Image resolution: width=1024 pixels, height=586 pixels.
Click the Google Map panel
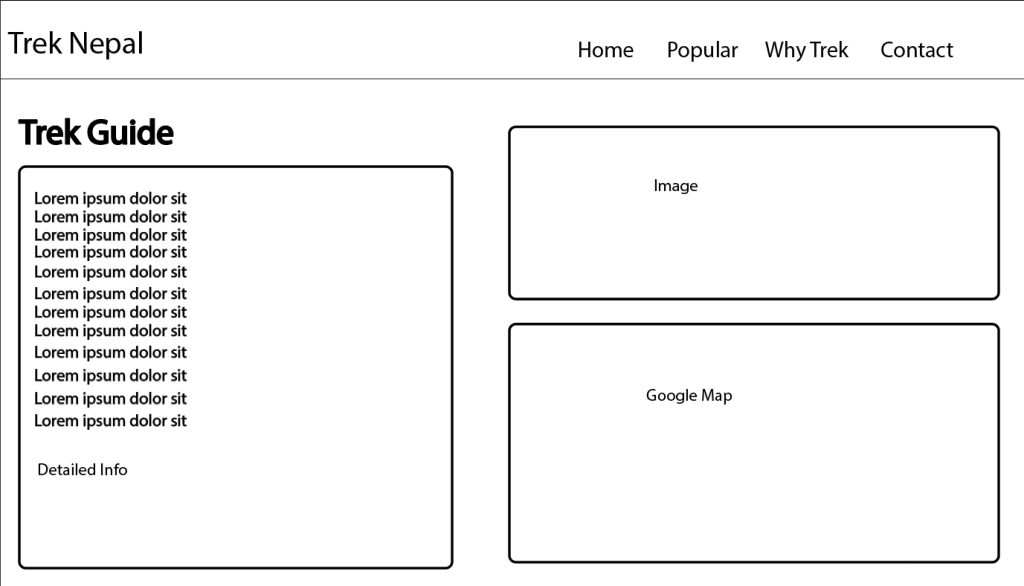(x=753, y=442)
